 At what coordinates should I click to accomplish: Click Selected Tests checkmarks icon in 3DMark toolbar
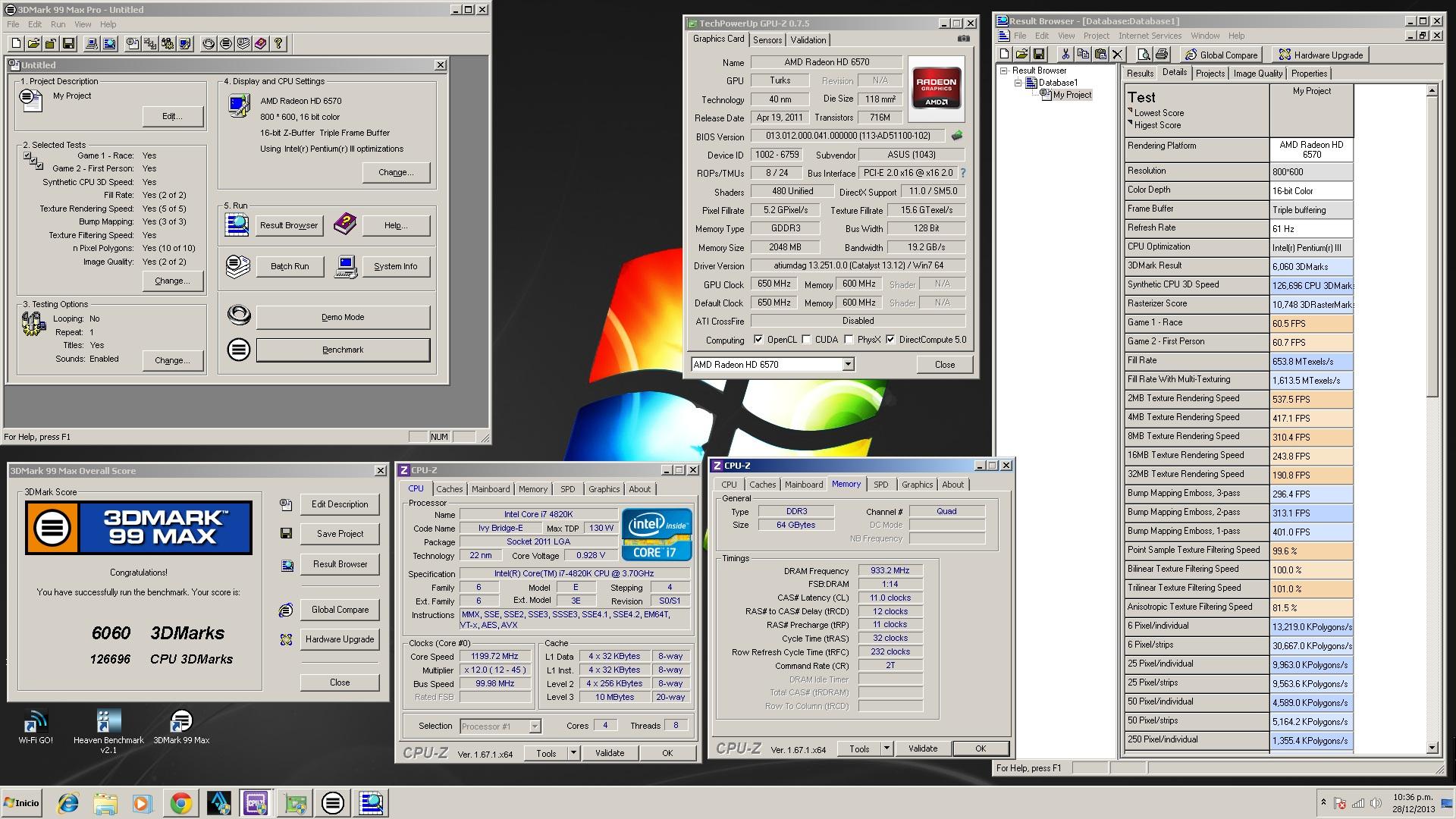click(x=150, y=43)
